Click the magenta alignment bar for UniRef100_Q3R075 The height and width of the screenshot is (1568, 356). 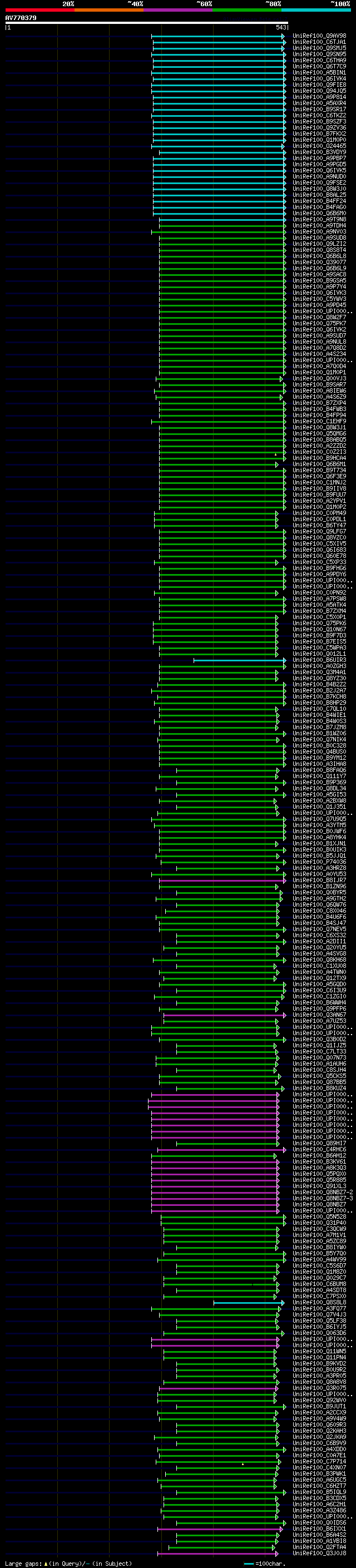pyautogui.click(x=219, y=1388)
